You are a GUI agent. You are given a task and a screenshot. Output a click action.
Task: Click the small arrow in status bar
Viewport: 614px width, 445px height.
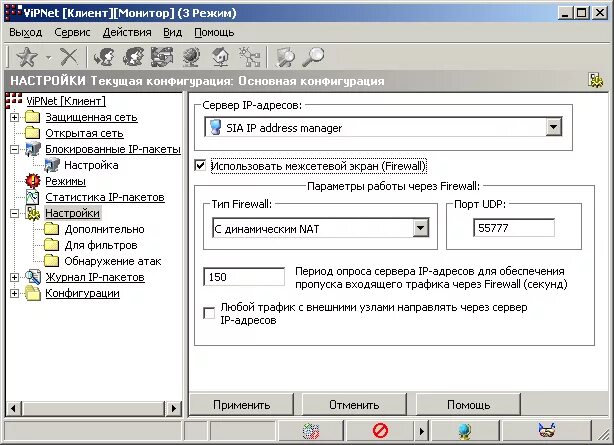421,431
